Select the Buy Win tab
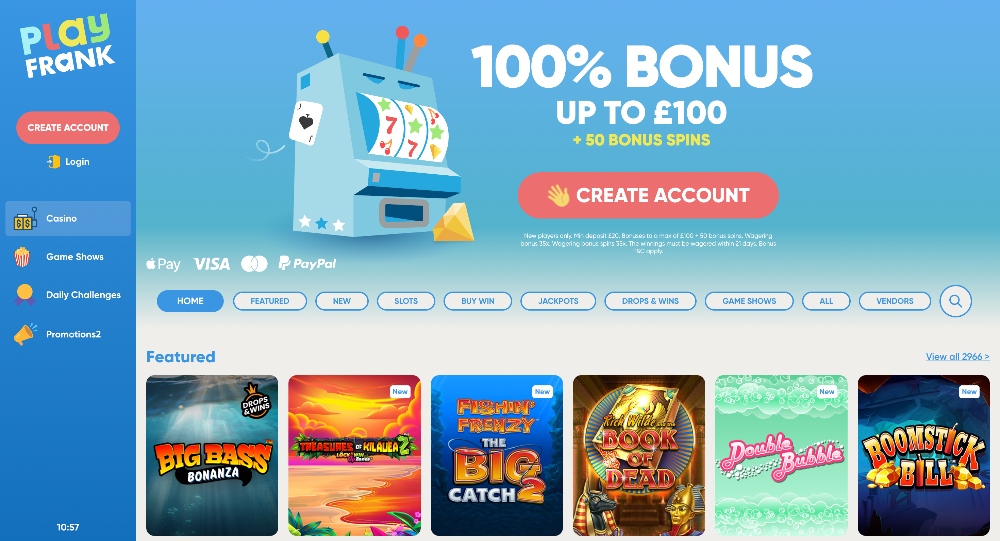 (478, 301)
